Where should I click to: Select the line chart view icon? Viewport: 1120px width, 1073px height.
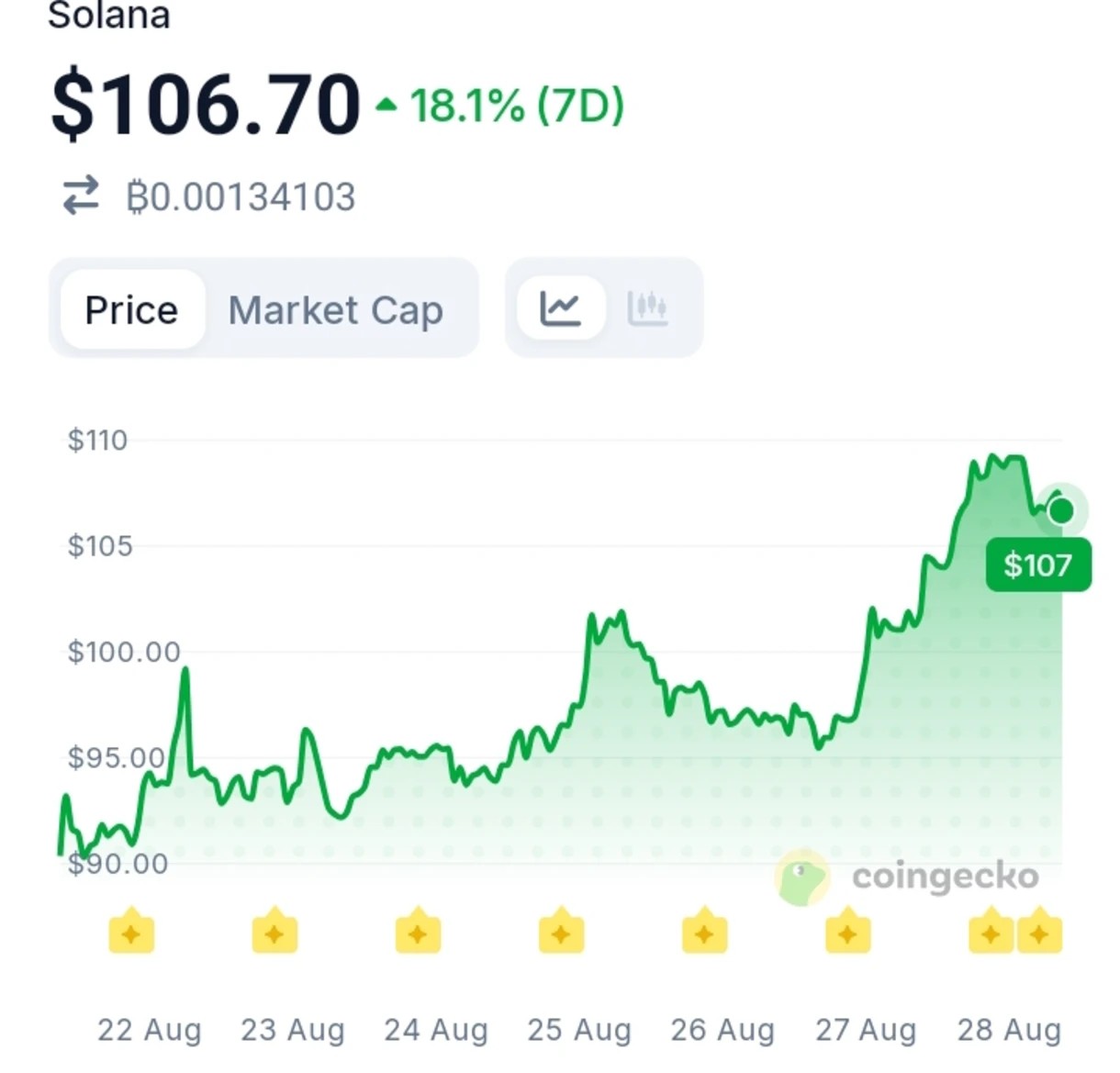tap(560, 308)
